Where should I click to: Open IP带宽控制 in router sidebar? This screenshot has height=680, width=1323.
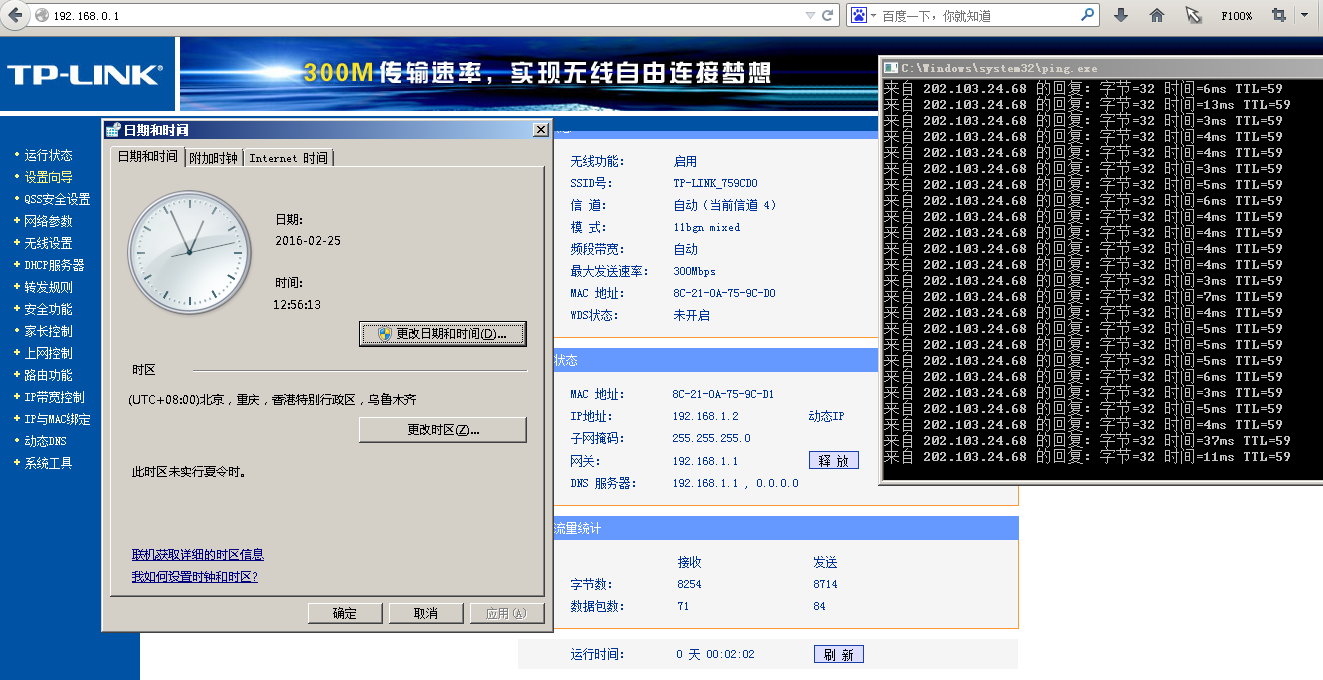pyautogui.click(x=54, y=397)
